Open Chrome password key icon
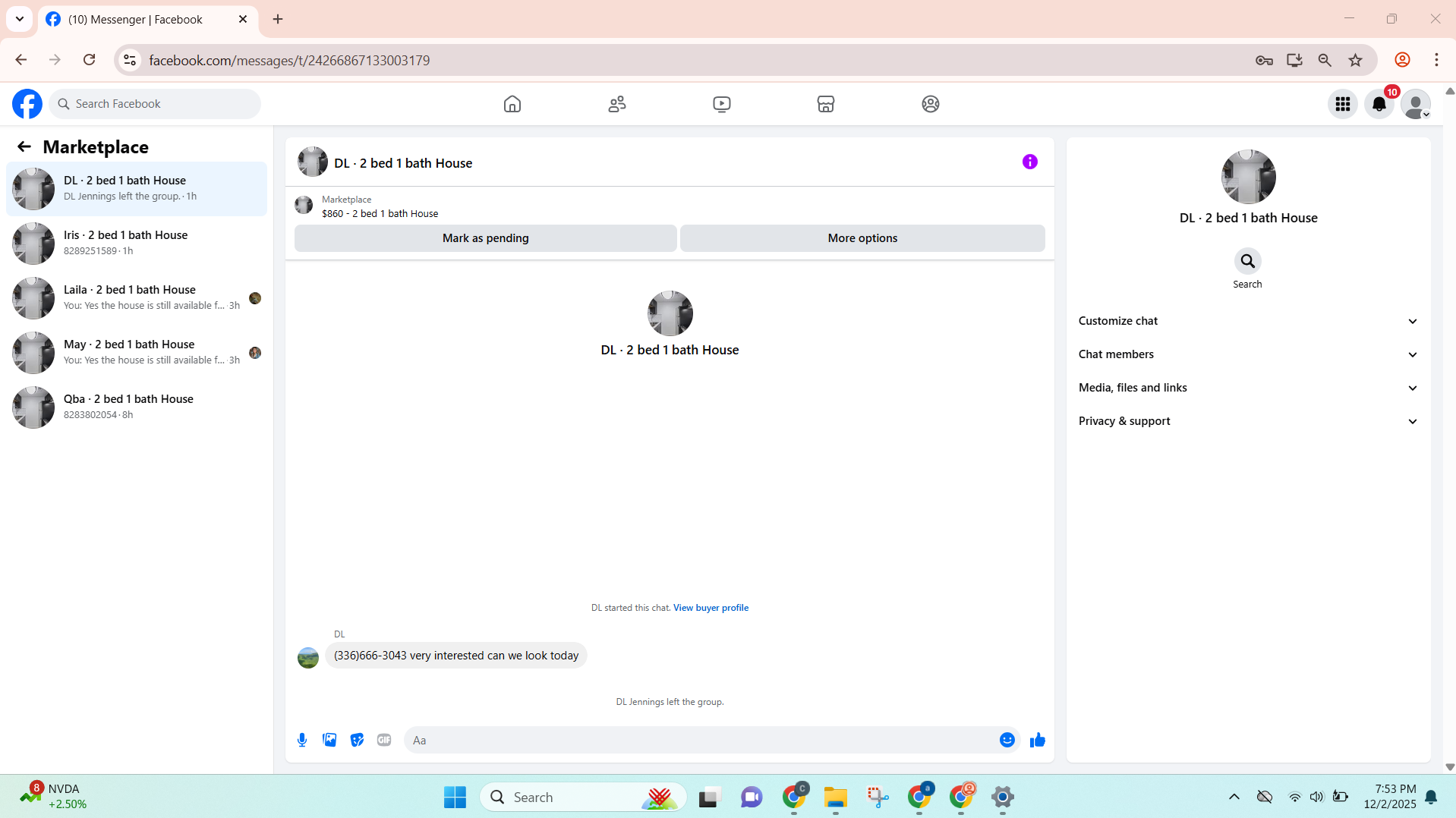 [x=1265, y=60]
